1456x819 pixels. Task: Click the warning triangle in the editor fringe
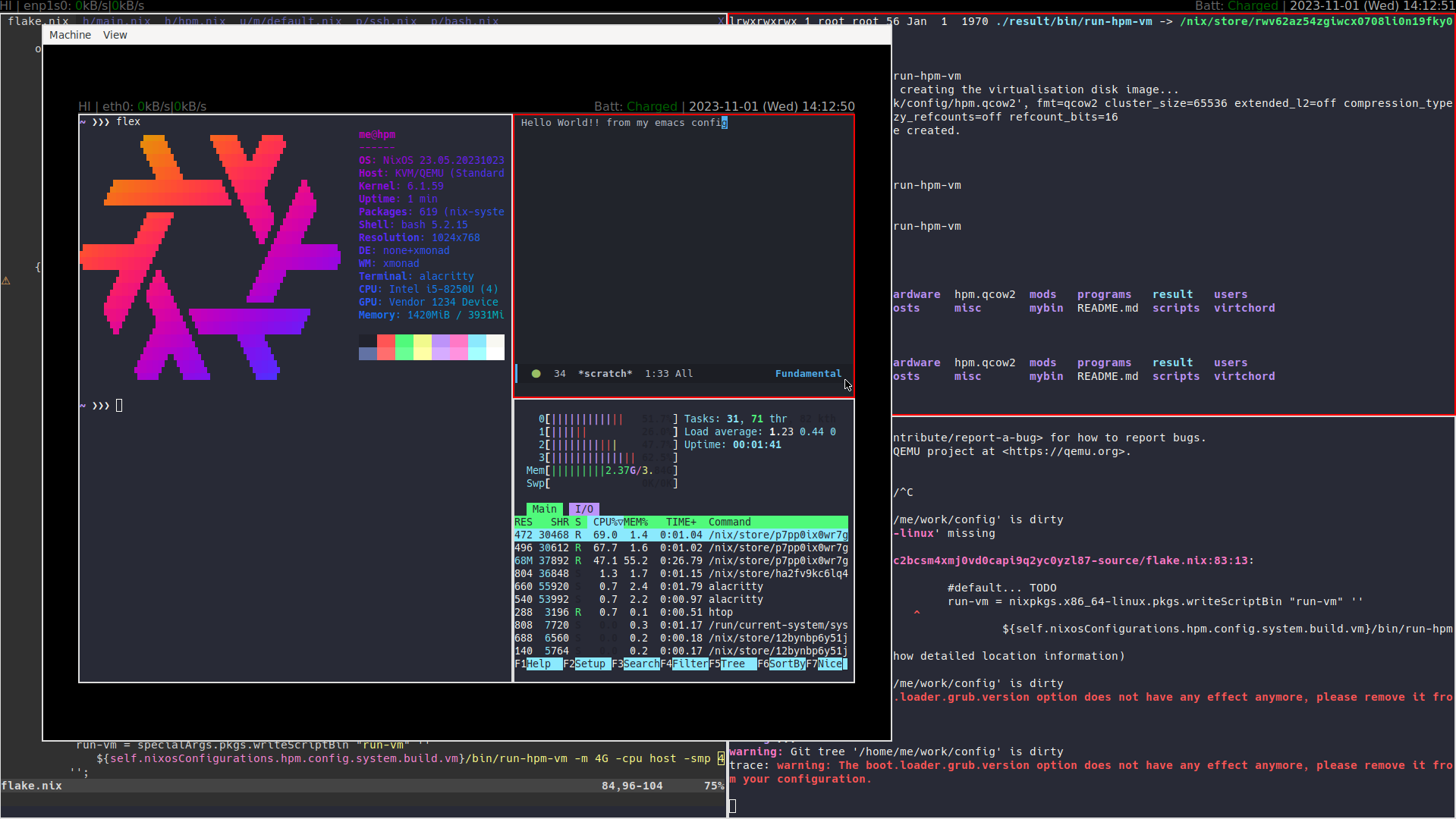pos(6,281)
